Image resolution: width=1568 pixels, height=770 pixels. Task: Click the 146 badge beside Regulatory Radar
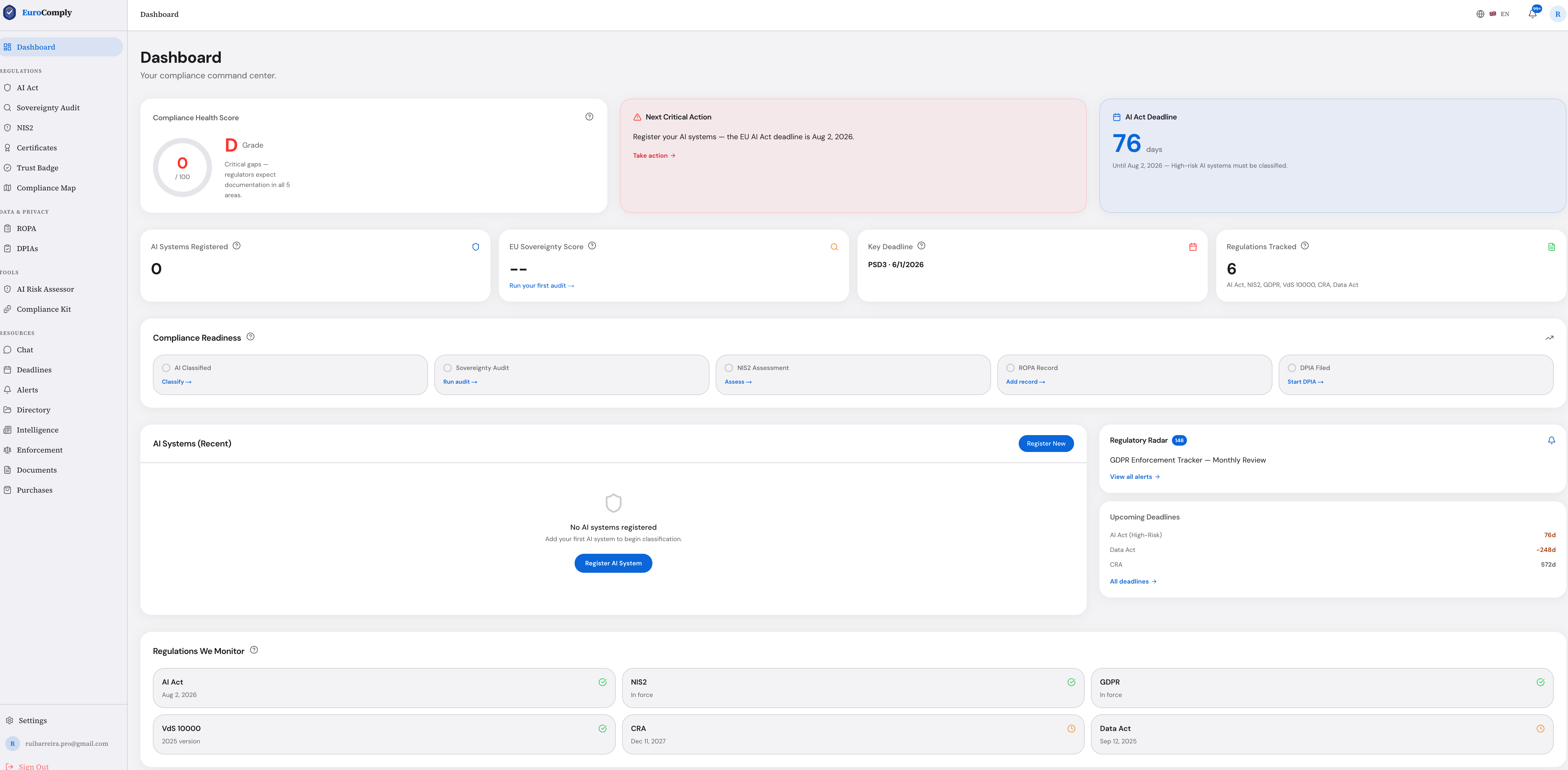coord(1179,441)
